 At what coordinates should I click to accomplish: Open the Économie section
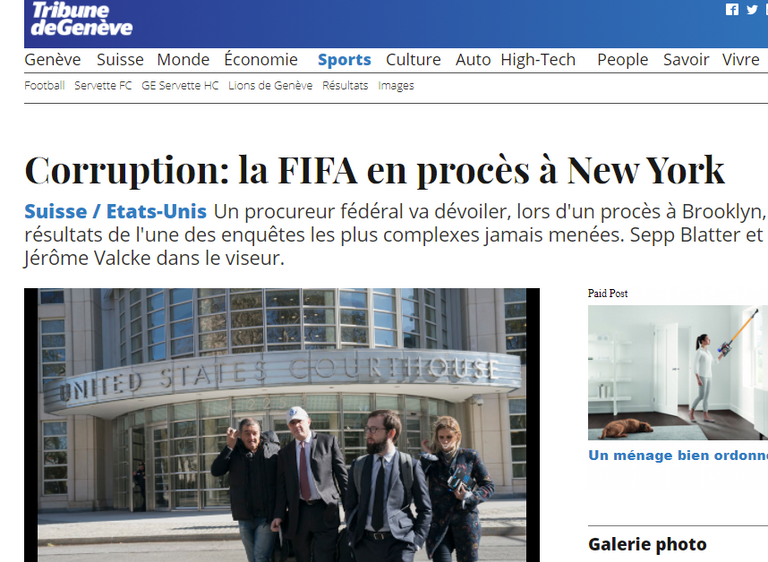click(261, 60)
